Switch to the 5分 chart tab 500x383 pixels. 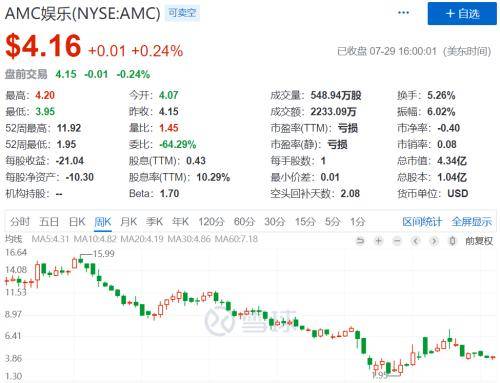pyautogui.click(x=332, y=221)
